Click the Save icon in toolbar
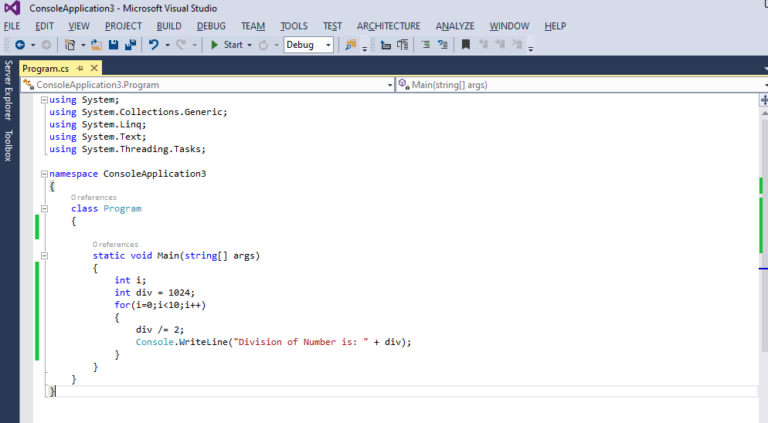Image resolution: width=768 pixels, height=423 pixels. (113, 45)
